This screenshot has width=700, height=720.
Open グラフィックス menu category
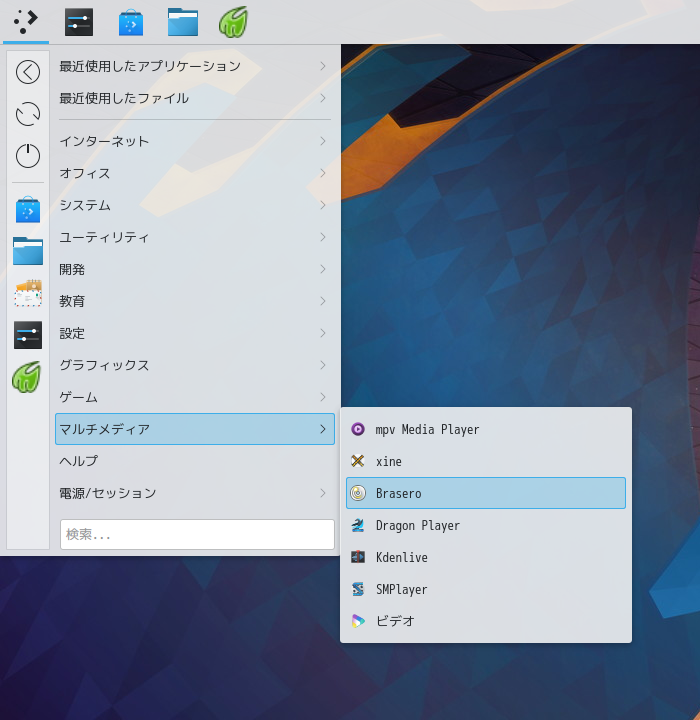[x=195, y=365]
